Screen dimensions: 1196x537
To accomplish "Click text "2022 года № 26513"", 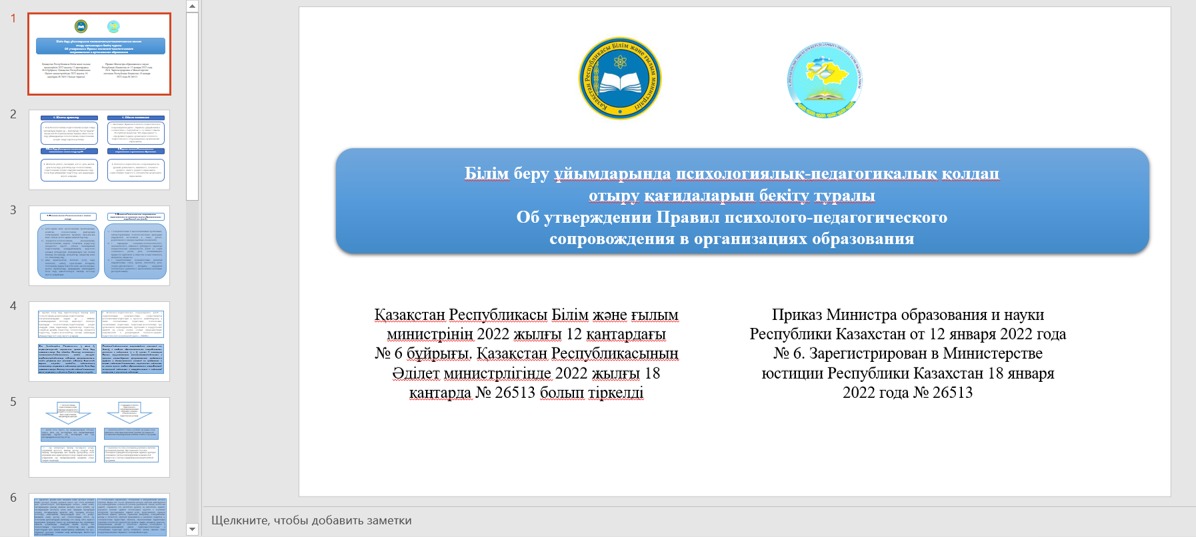I will [908, 394].
